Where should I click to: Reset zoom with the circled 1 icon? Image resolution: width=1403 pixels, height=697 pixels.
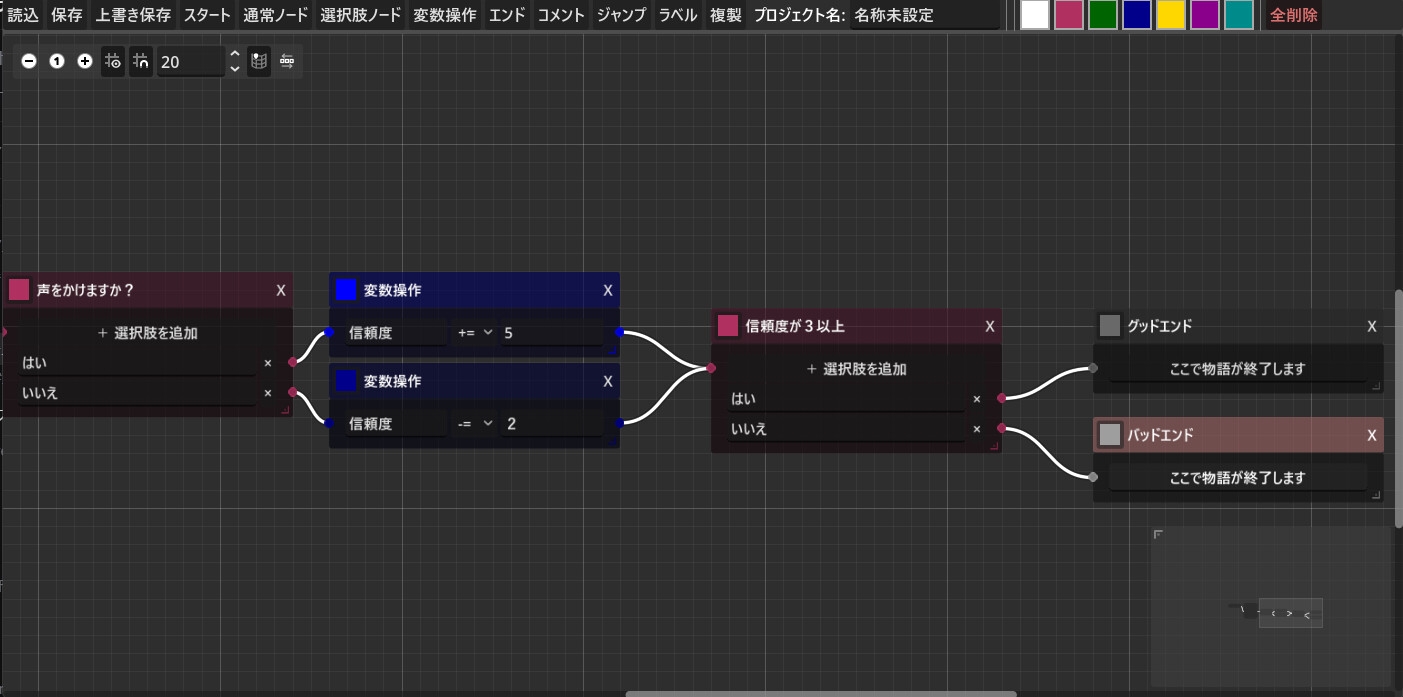tap(57, 61)
